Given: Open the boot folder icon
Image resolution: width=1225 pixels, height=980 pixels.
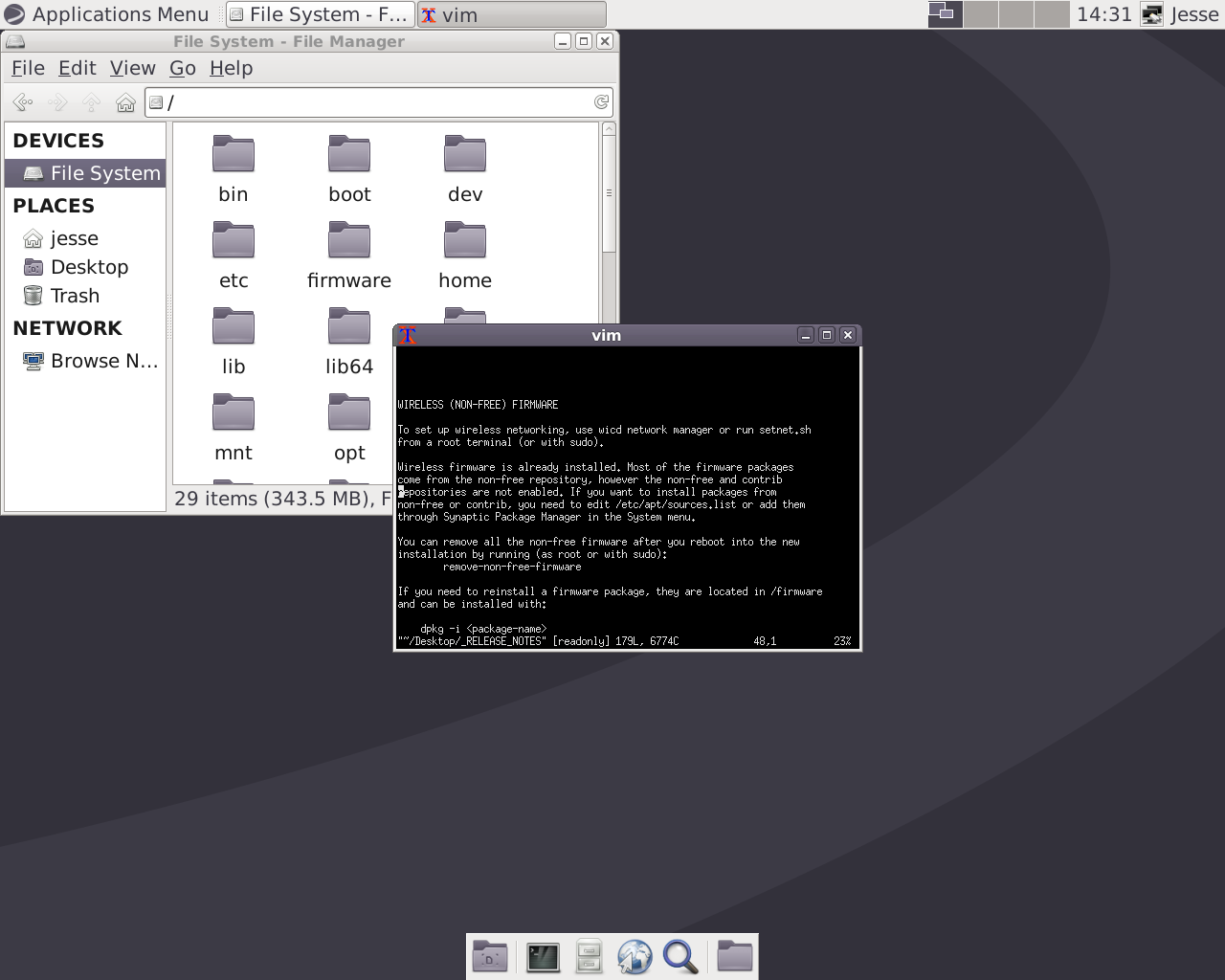Looking at the screenshot, I should (x=349, y=154).
